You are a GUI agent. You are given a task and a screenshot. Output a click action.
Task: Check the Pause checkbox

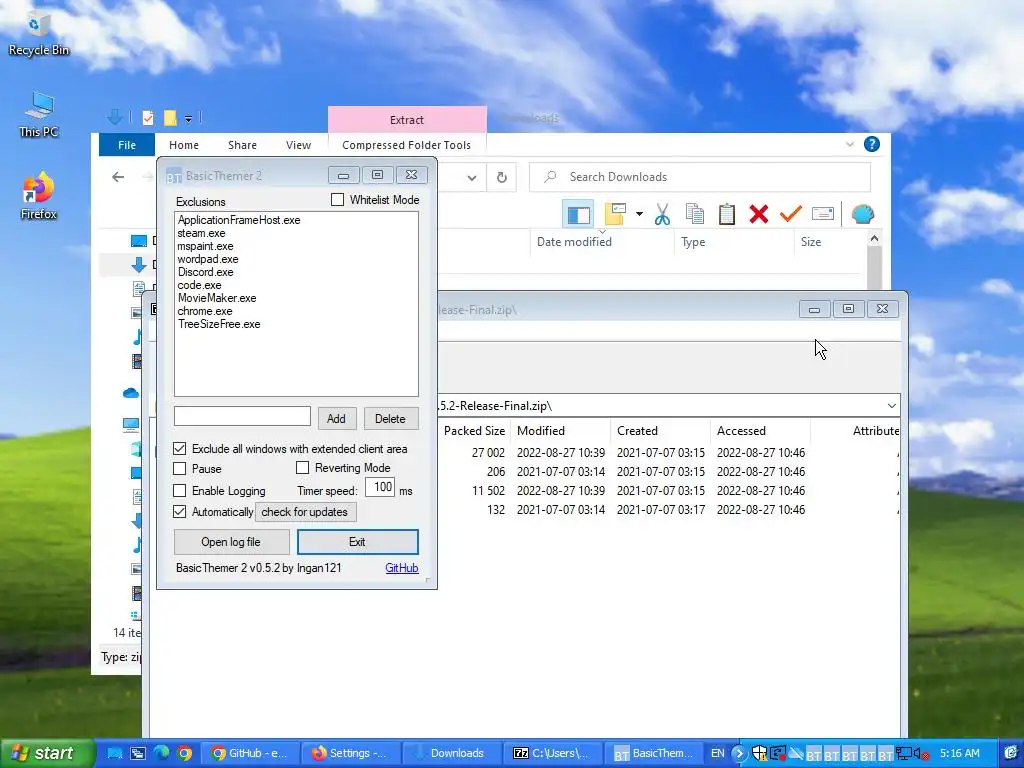point(180,469)
